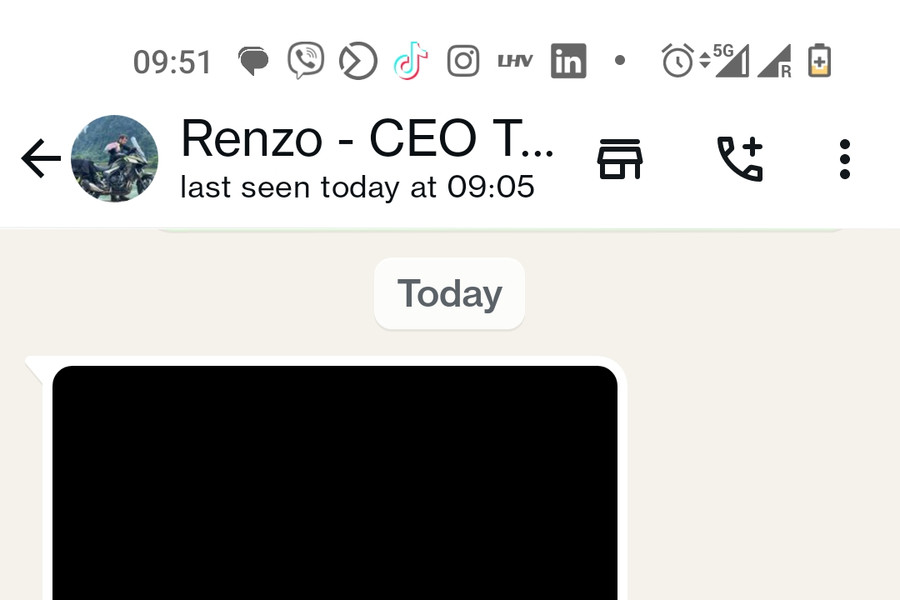Viewport: 900px width, 600px height.
Task: Tap the 'Today' date chip
Action: [449, 294]
